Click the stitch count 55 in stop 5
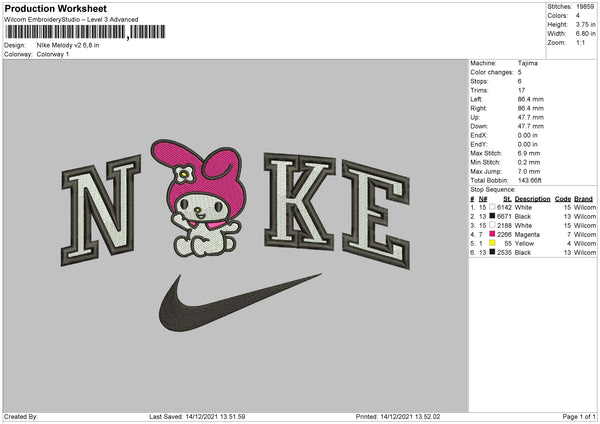 pyautogui.click(x=508, y=243)
